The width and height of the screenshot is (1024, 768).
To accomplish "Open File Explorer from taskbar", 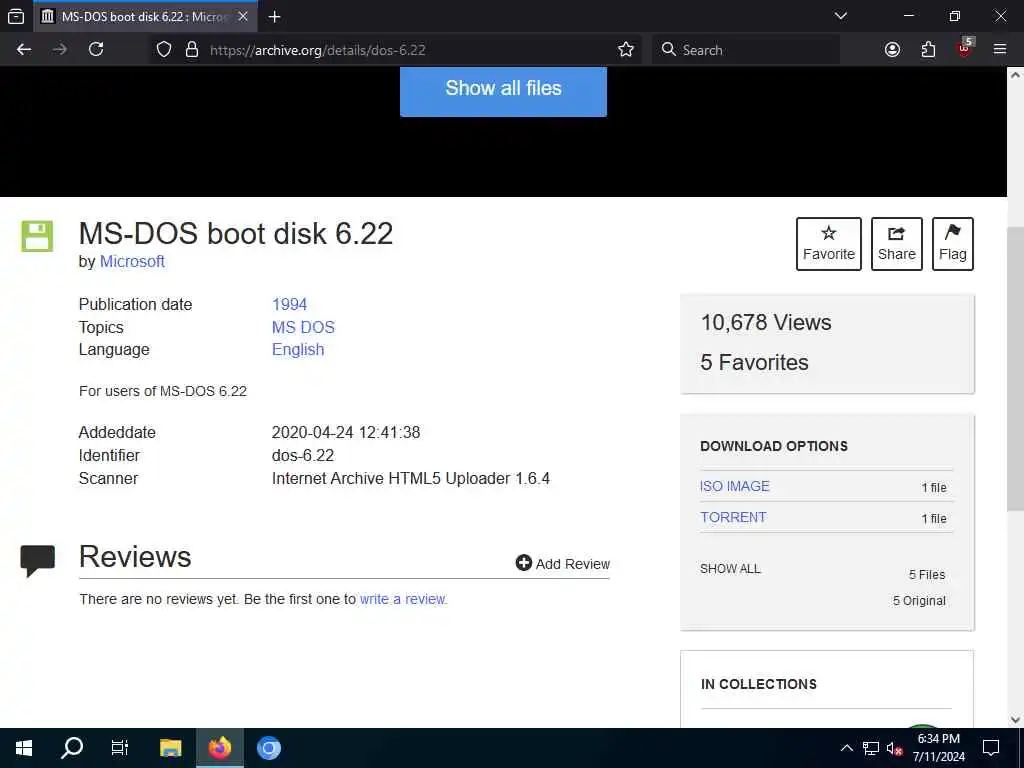I will coord(170,748).
